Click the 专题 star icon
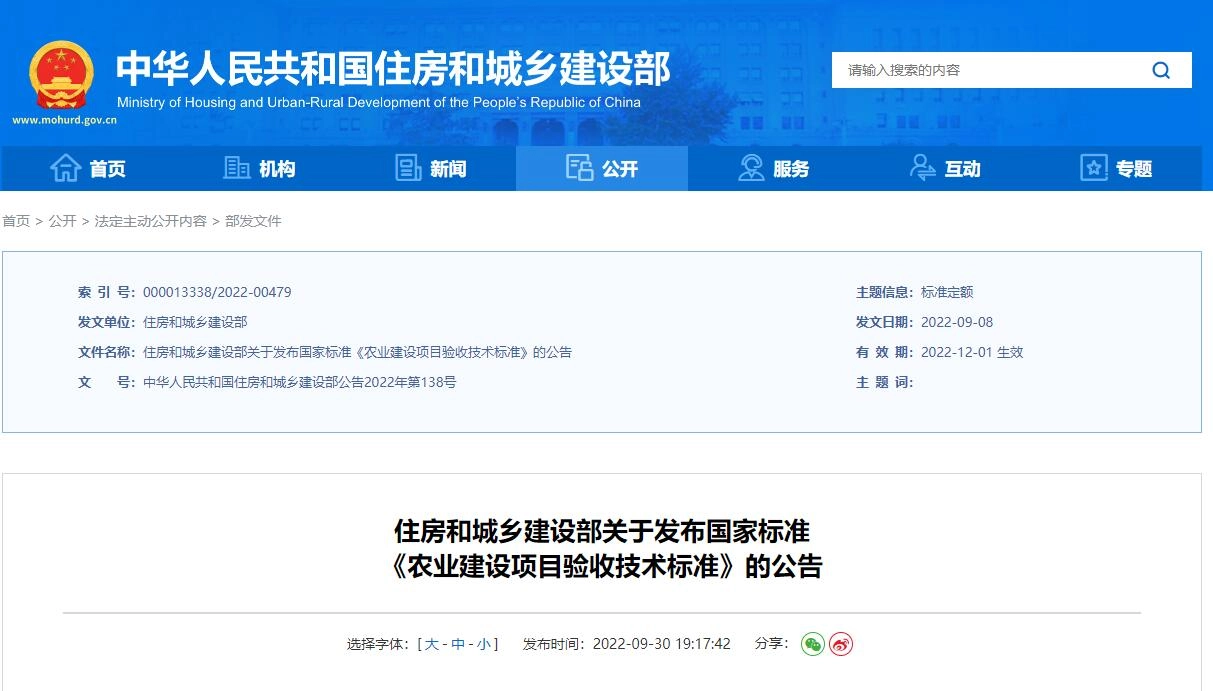1213x691 pixels. coord(1094,168)
